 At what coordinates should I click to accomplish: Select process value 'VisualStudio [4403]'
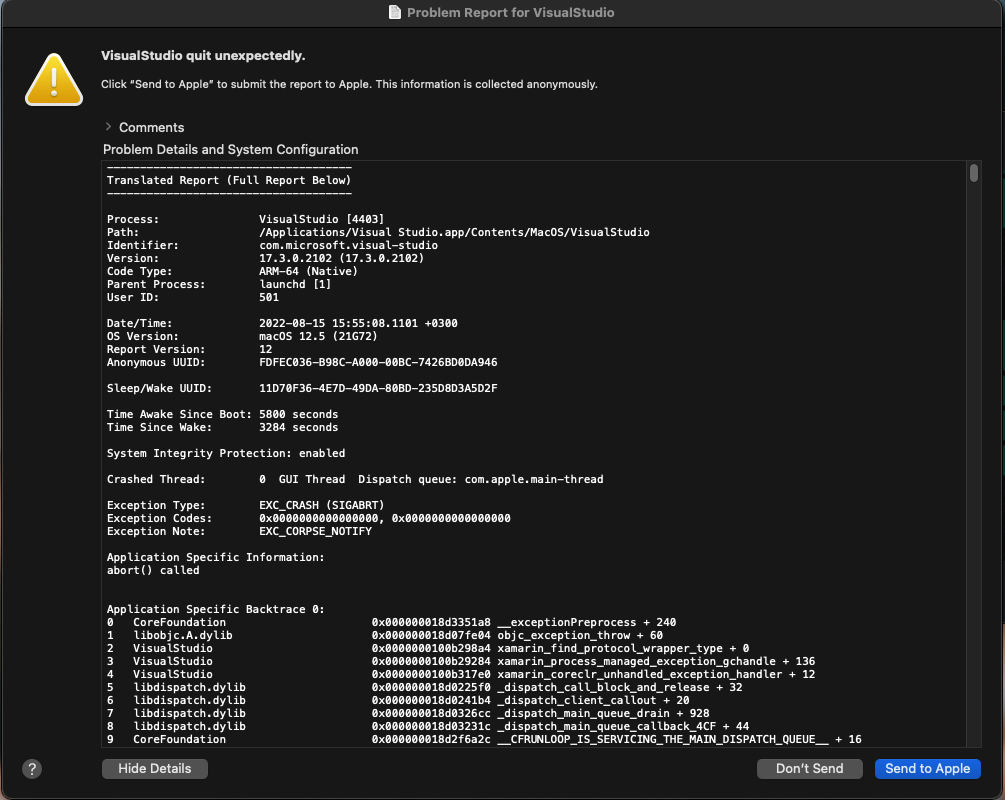tap(321, 219)
